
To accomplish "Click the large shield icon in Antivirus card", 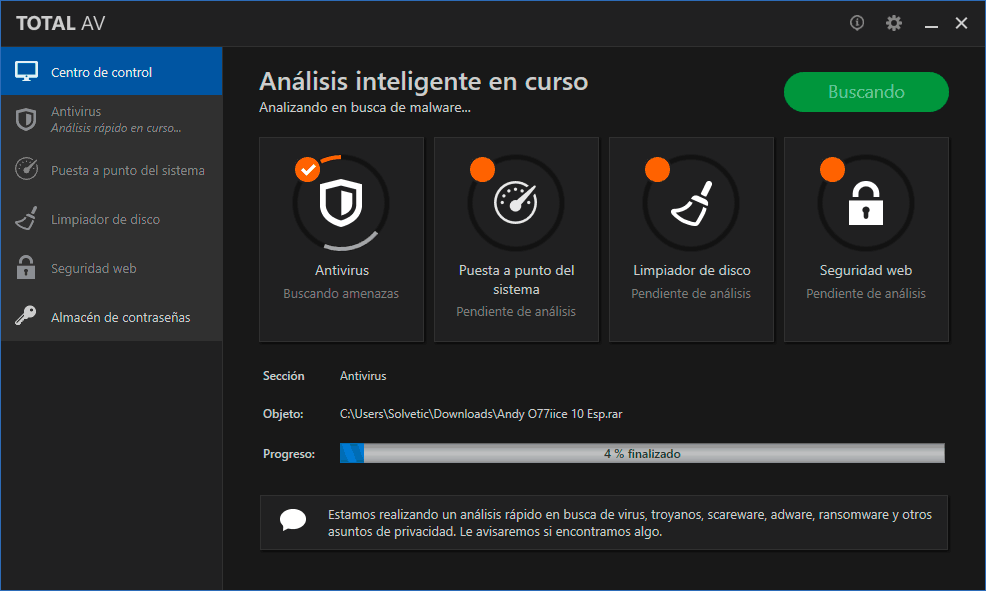I will (x=341, y=202).
